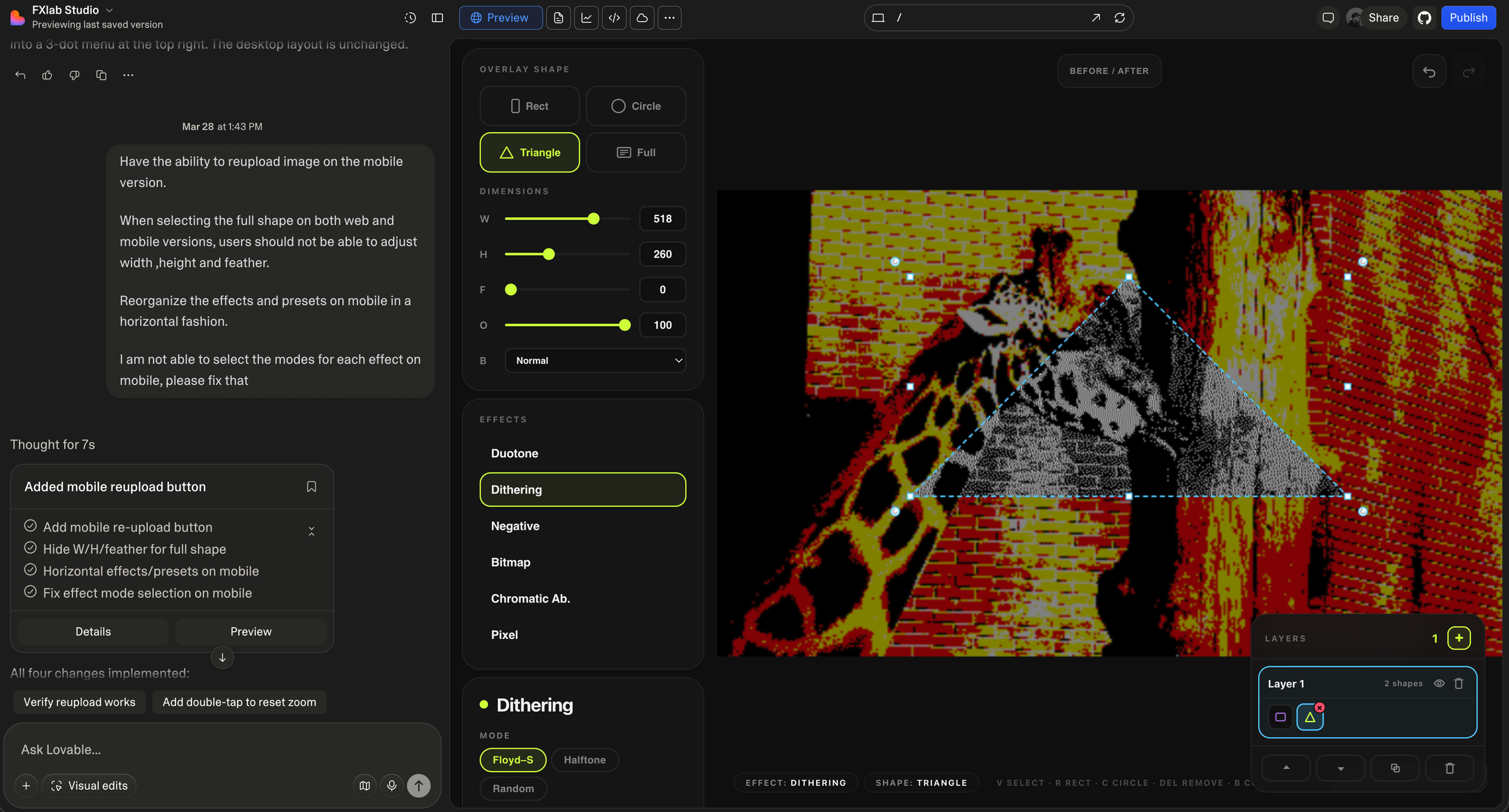Click the code editor icon
Viewport: 1509px width, 812px height.
614,17
